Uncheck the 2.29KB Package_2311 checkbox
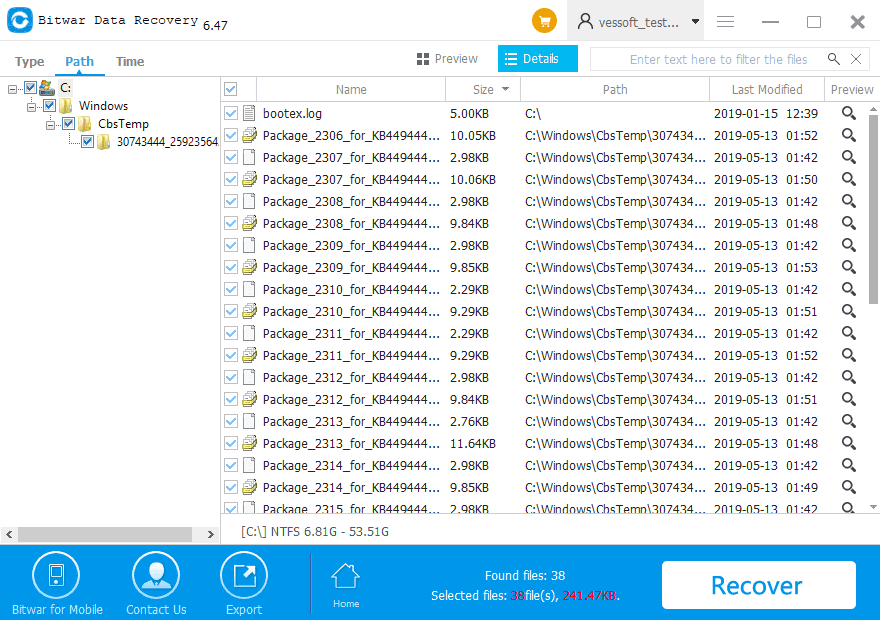Viewport: 880px width, 620px height. 231,333
